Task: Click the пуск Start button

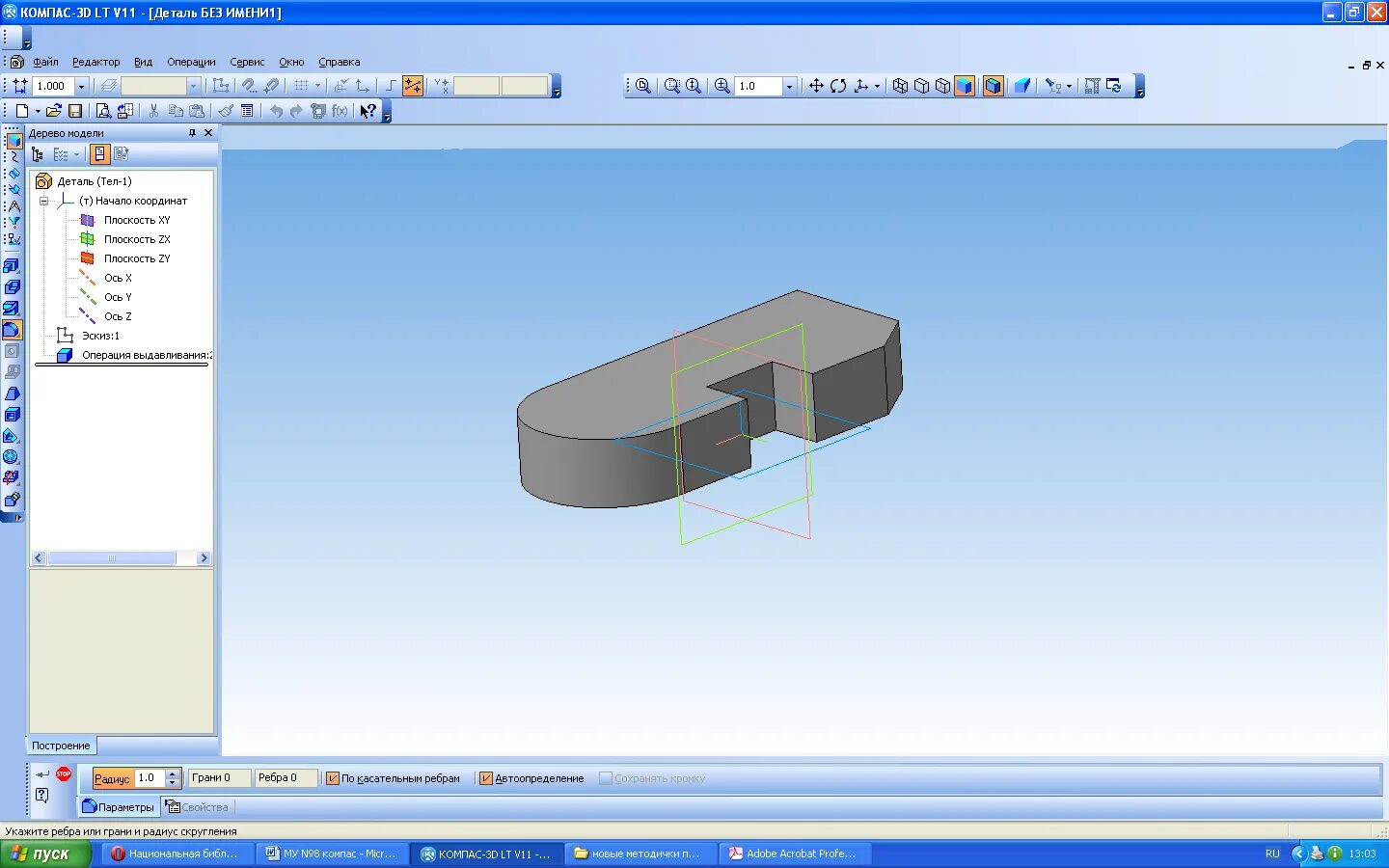Action: point(45,854)
